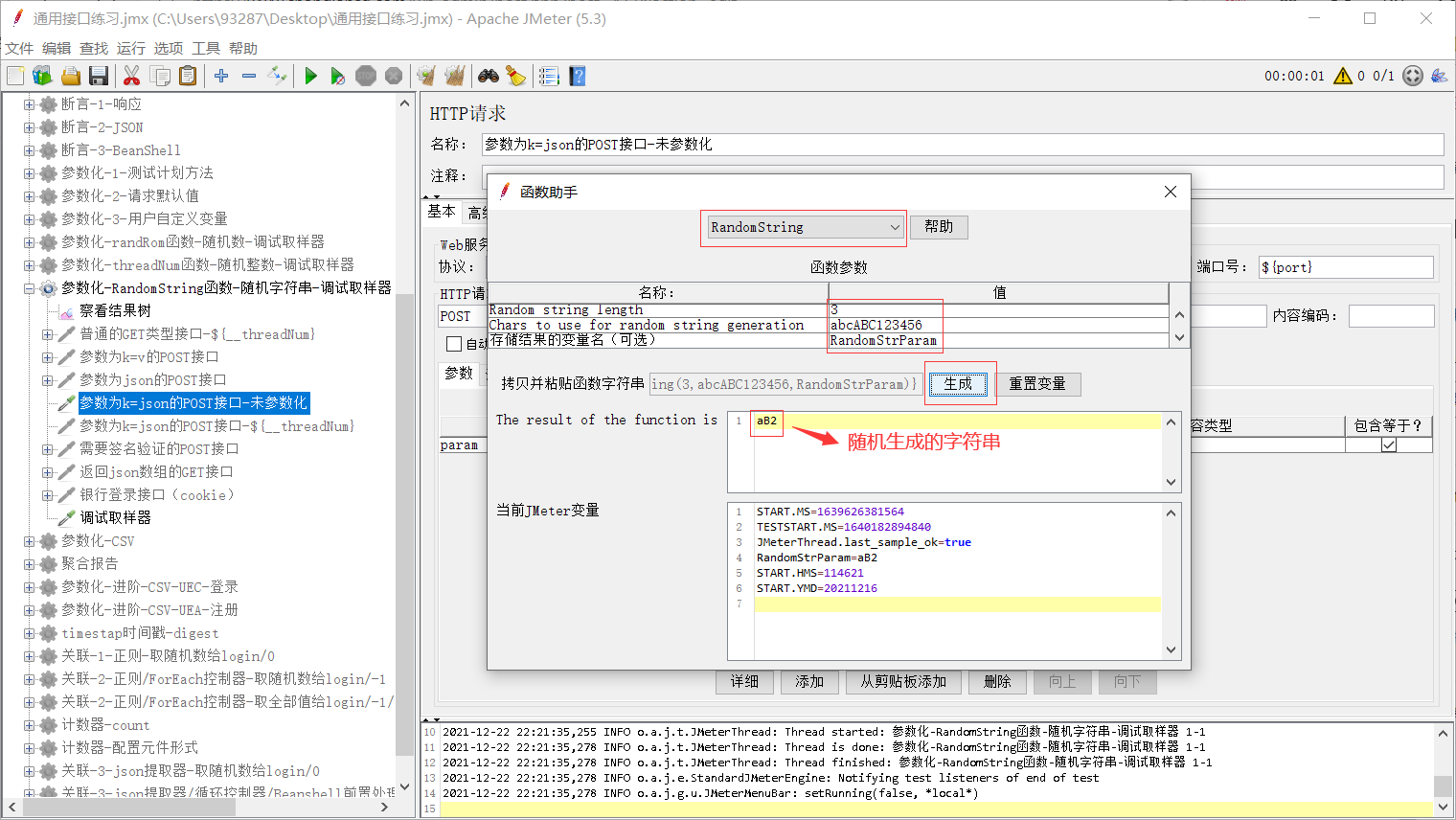Expand the 参数化-CSV thread group
1456x820 pixels.
click(29, 541)
